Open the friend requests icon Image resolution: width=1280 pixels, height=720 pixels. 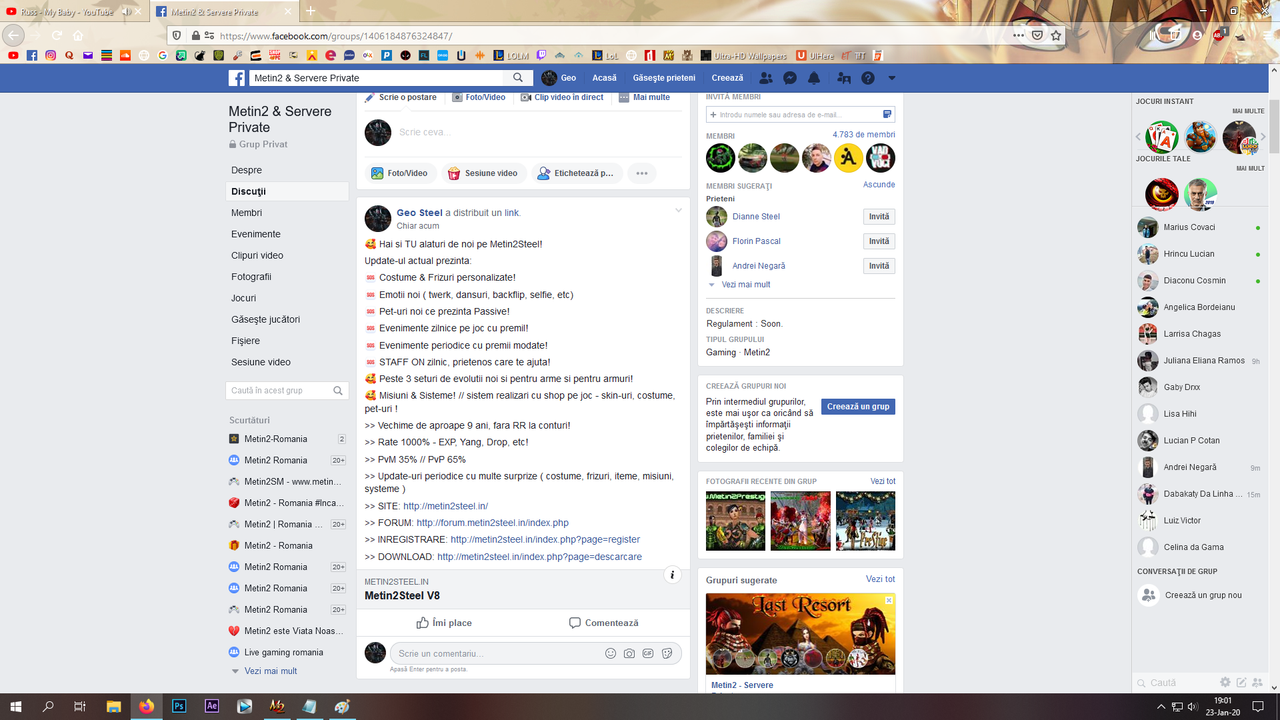pyautogui.click(x=766, y=78)
